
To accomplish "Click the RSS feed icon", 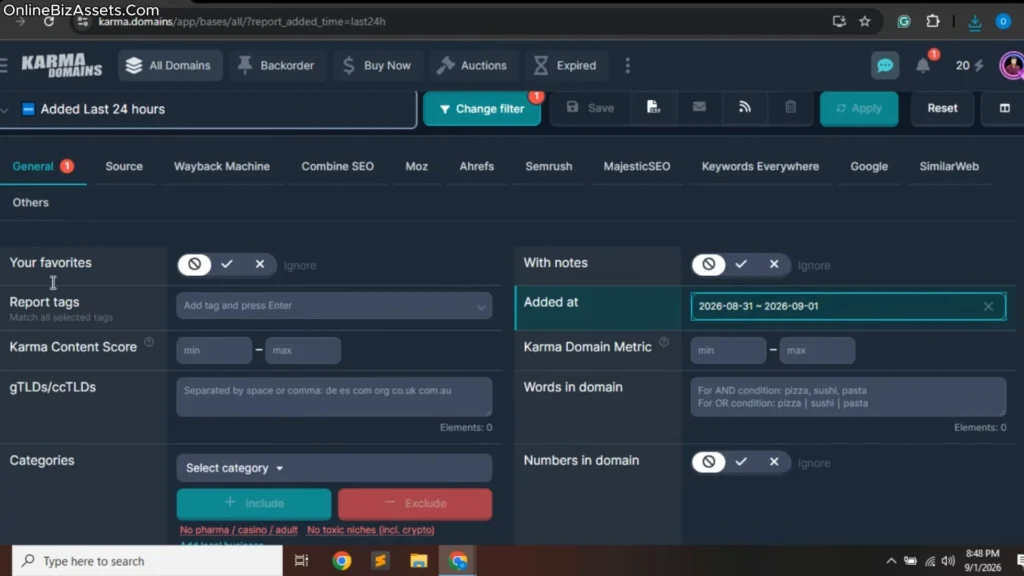I will coord(744,107).
